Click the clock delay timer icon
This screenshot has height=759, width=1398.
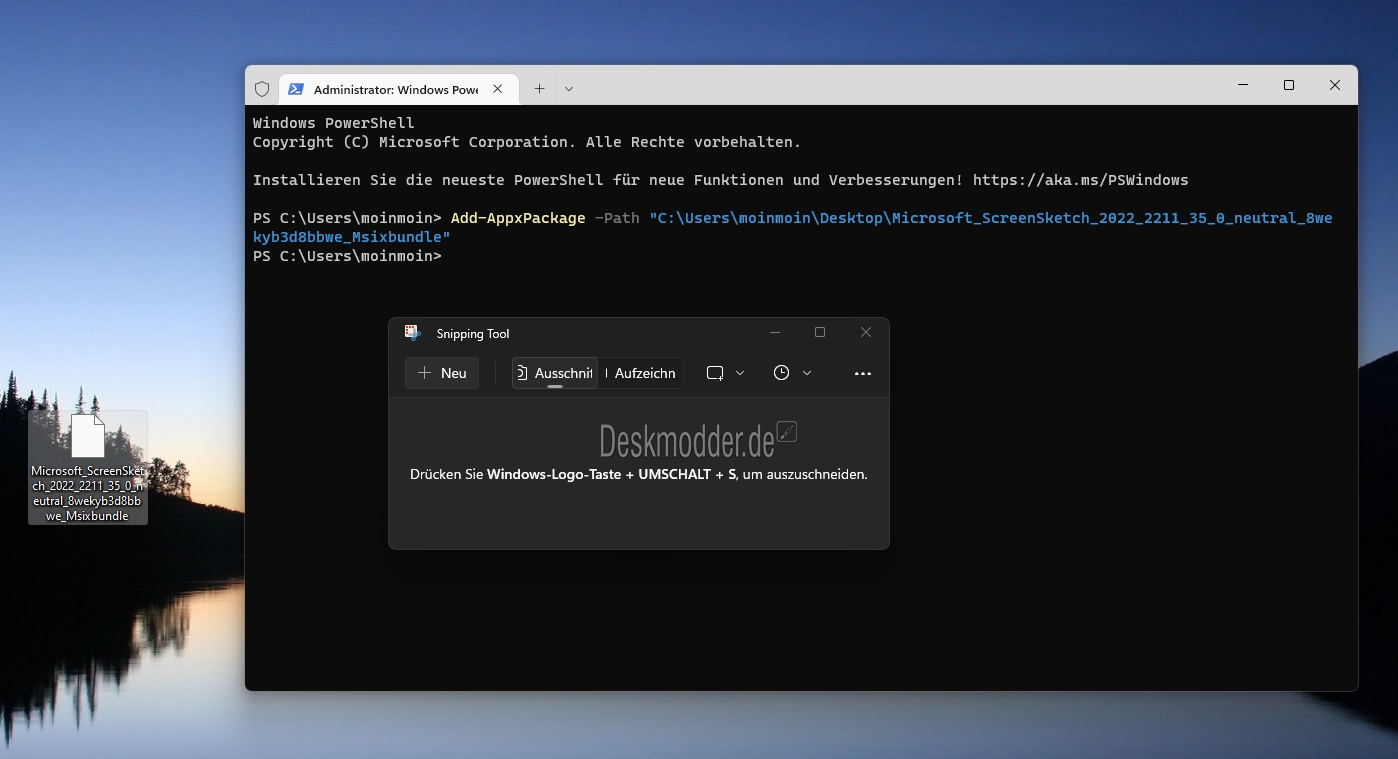point(781,372)
